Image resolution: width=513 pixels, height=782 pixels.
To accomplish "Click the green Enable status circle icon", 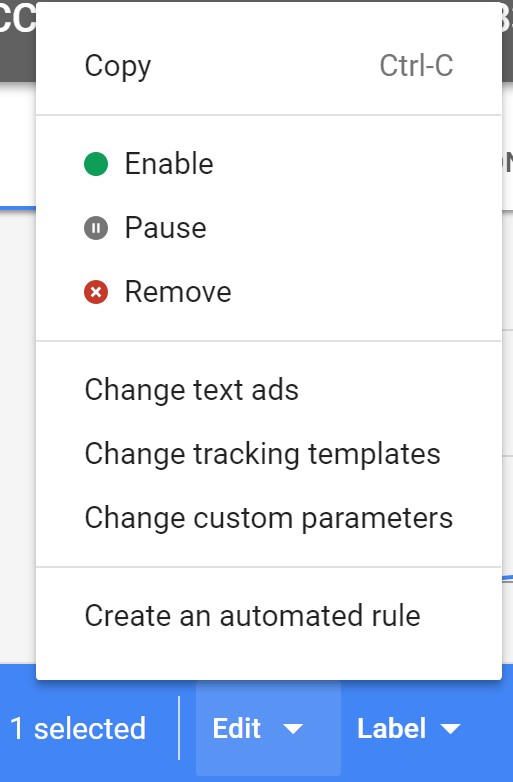I will pos(96,164).
